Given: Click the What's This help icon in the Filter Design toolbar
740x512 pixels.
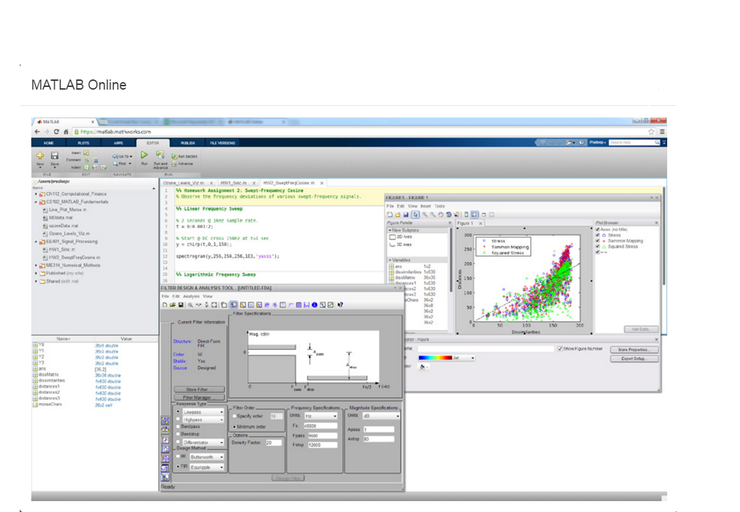Looking at the screenshot, I should pos(340,305).
